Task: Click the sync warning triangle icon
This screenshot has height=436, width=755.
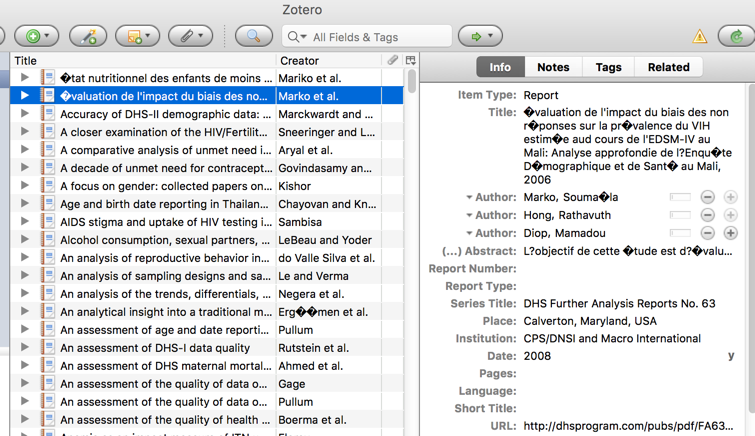Action: point(700,37)
